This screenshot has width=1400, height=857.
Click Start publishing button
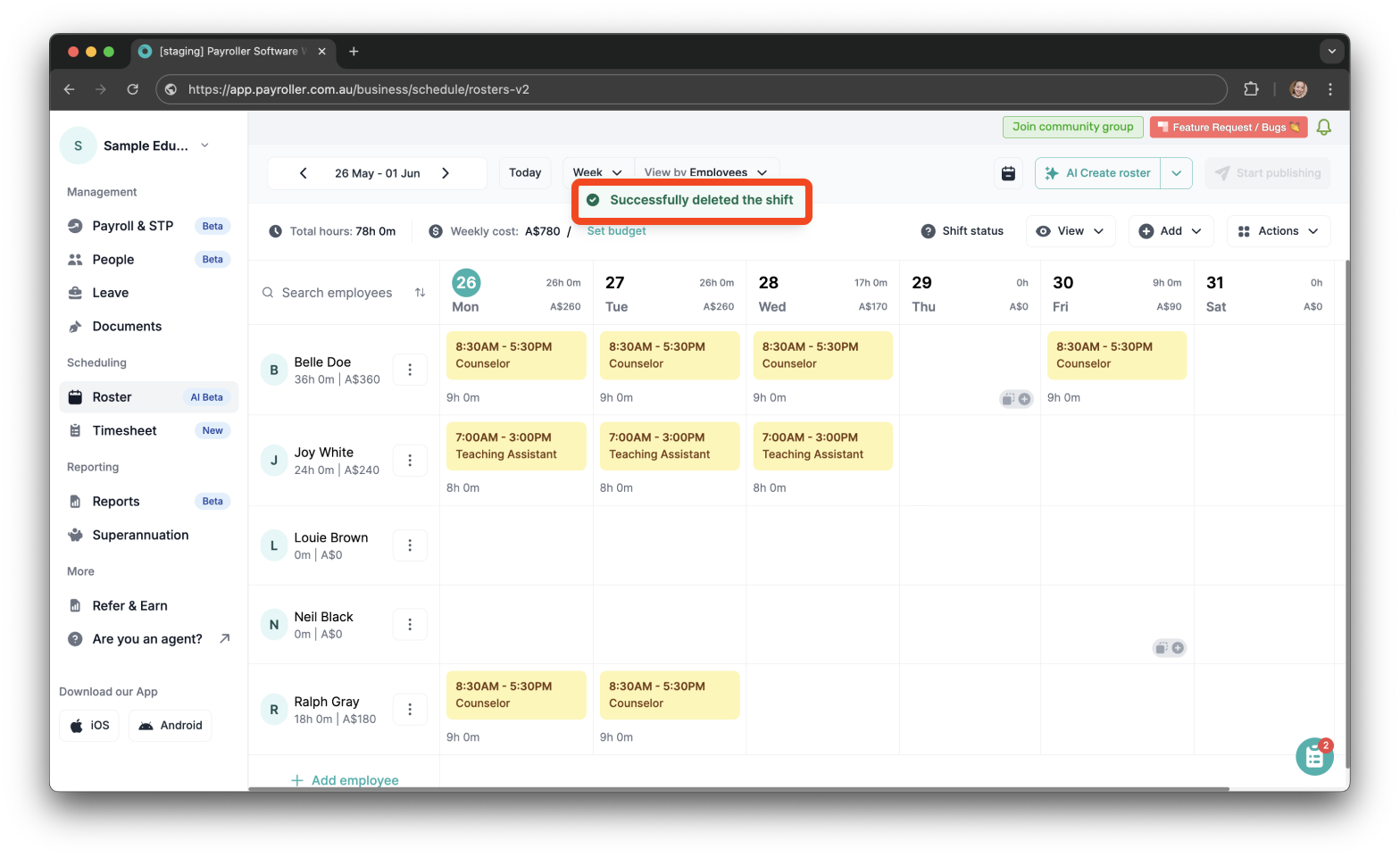pyautogui.click(x=1268, y=173)
